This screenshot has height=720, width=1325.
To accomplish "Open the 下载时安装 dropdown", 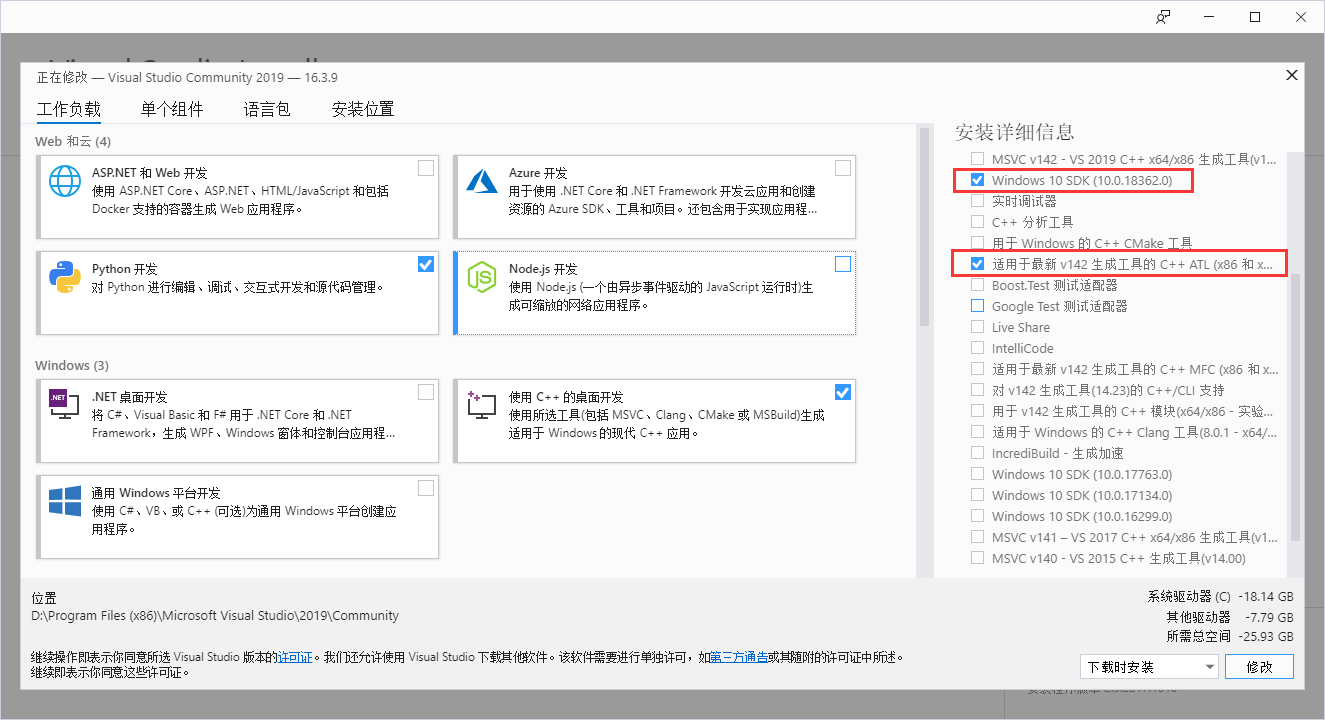I will pyautogui.click(x=1149, y=667).
